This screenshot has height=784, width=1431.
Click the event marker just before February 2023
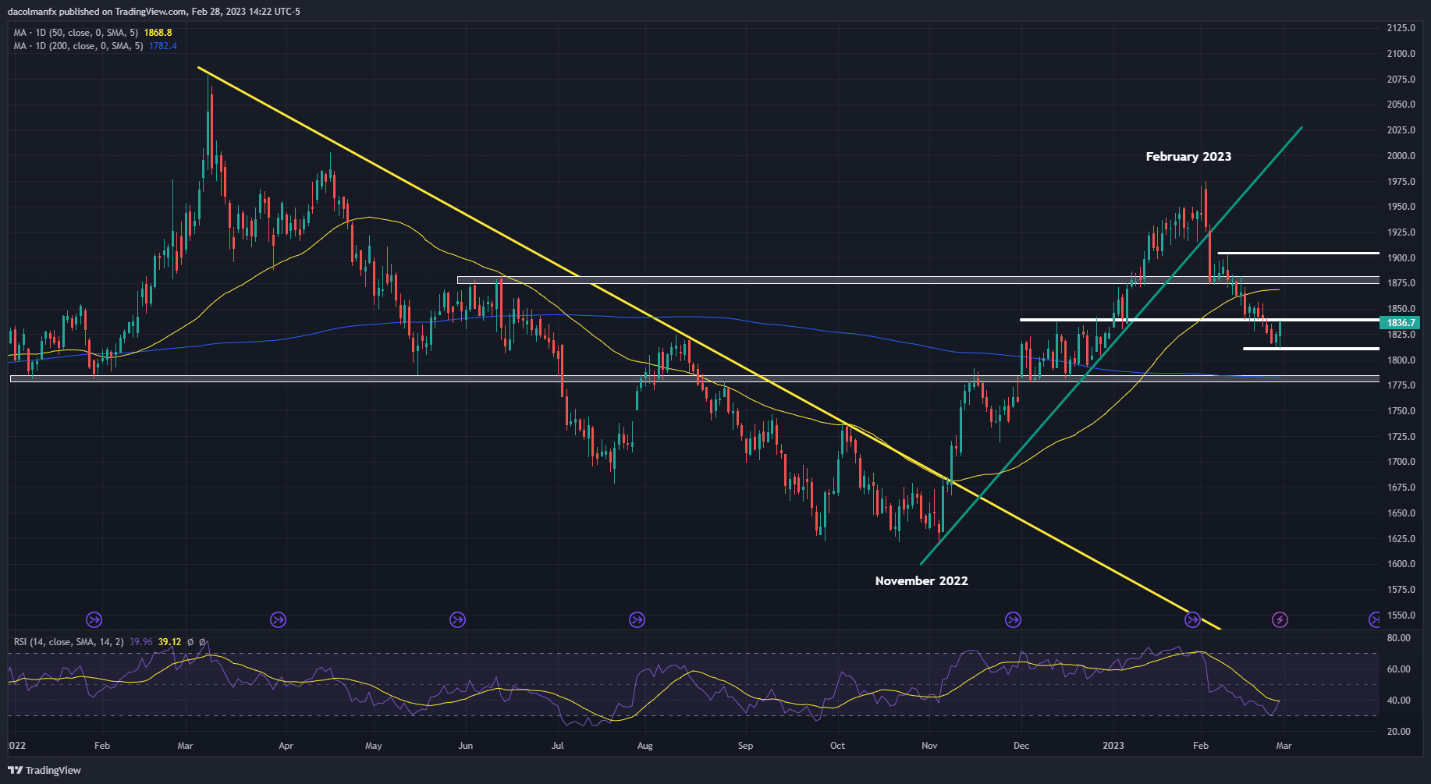pos(1192,619)
